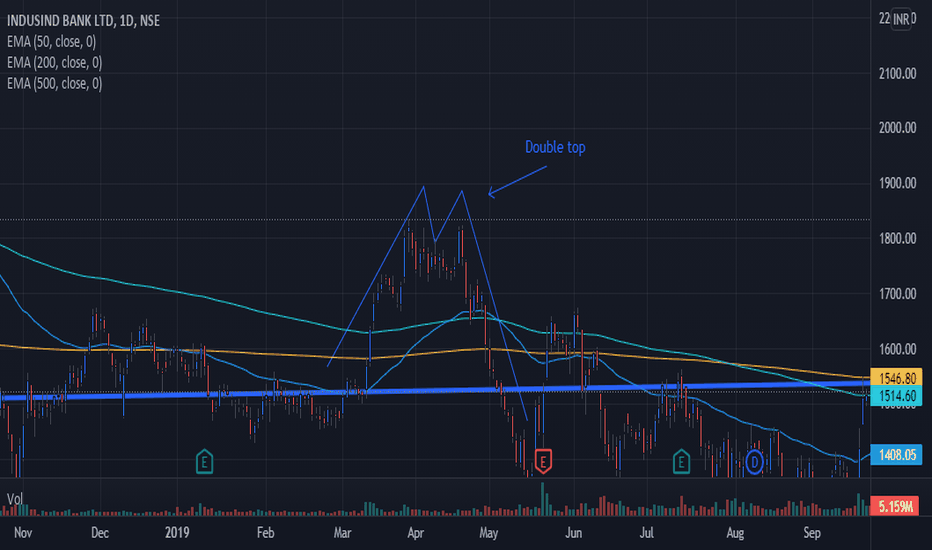The image size is (932, 550).
Task: Click the Mar label on time axis
Action: 342,533
